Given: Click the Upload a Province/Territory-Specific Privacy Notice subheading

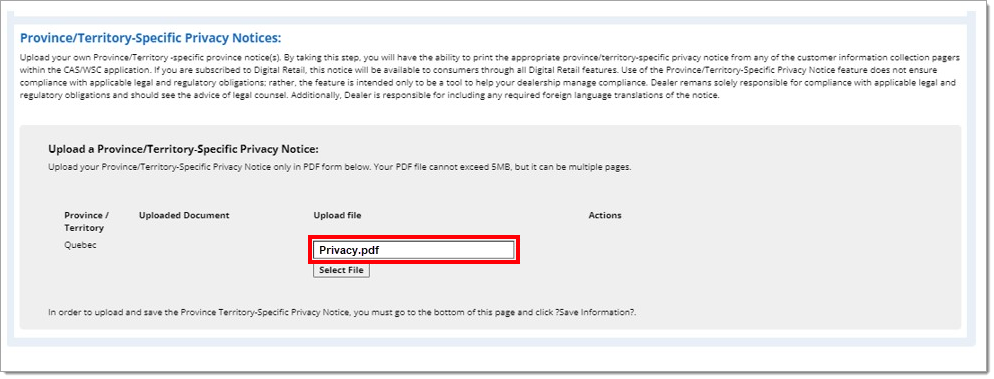Looking at the screenshot, I should click(x=183, y=150).
